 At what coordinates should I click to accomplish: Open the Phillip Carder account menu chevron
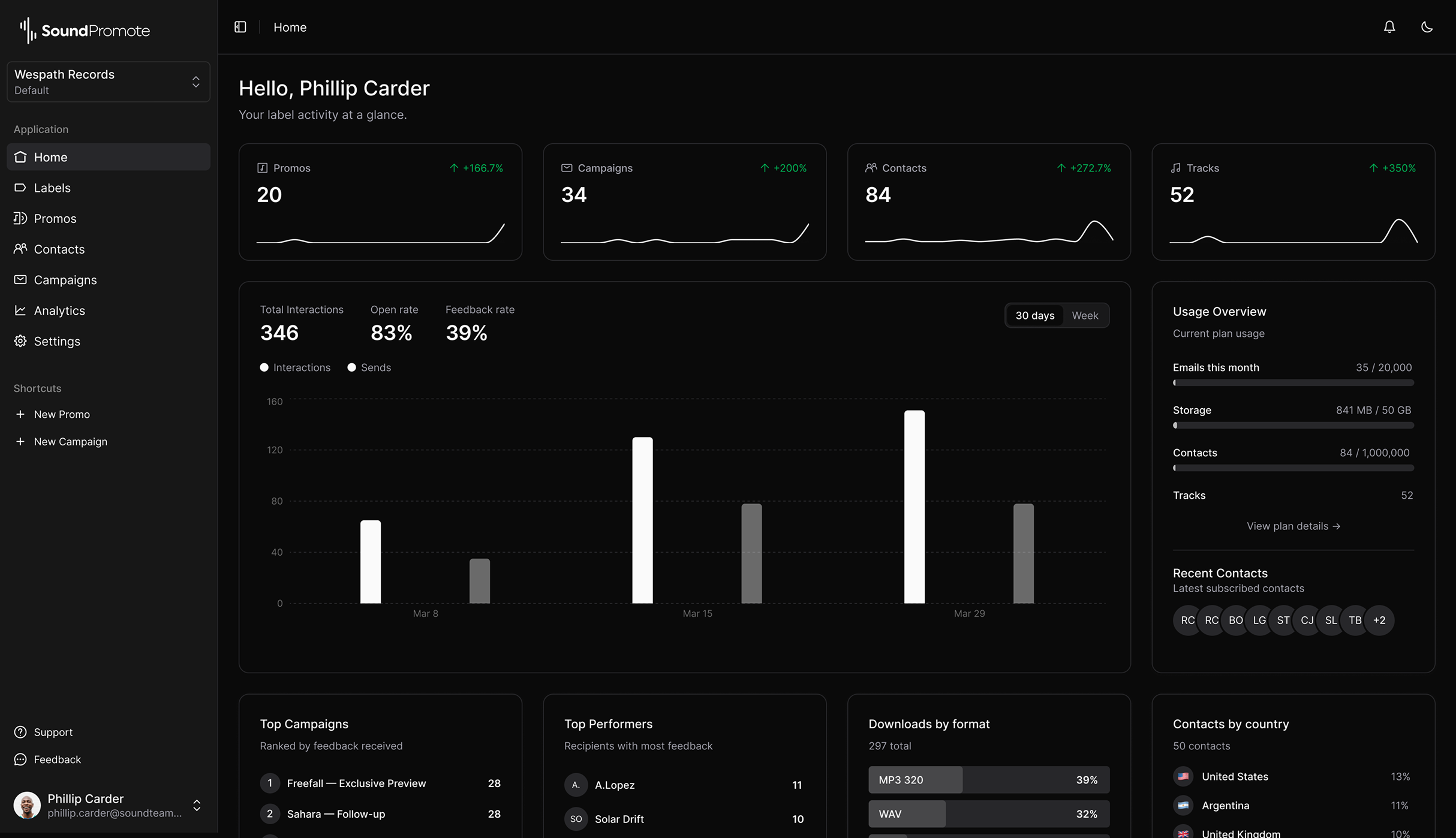(x=196, y=805)
